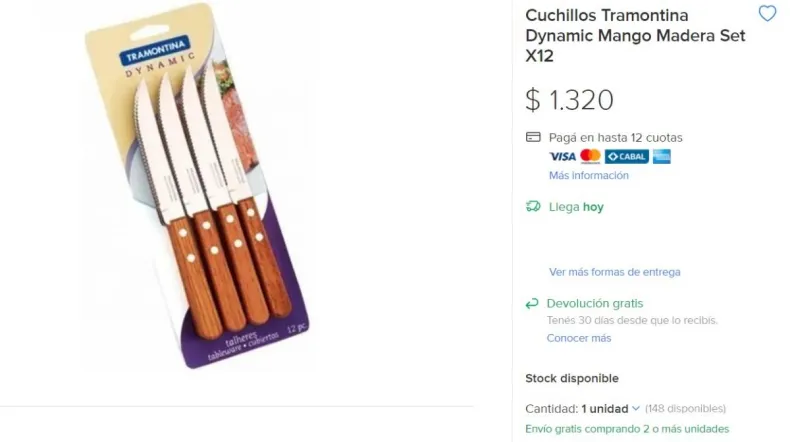The height and width of the screenshot is (442, 790).
Task: Click the price $ 1.320
Action: point(569,100)
